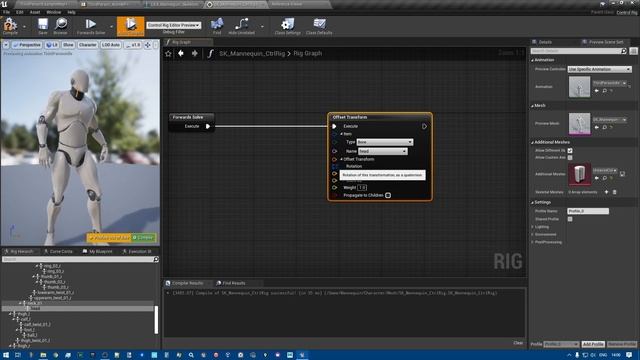Click the search icon in Details panel
640x360 pixels.
point(624,51)
